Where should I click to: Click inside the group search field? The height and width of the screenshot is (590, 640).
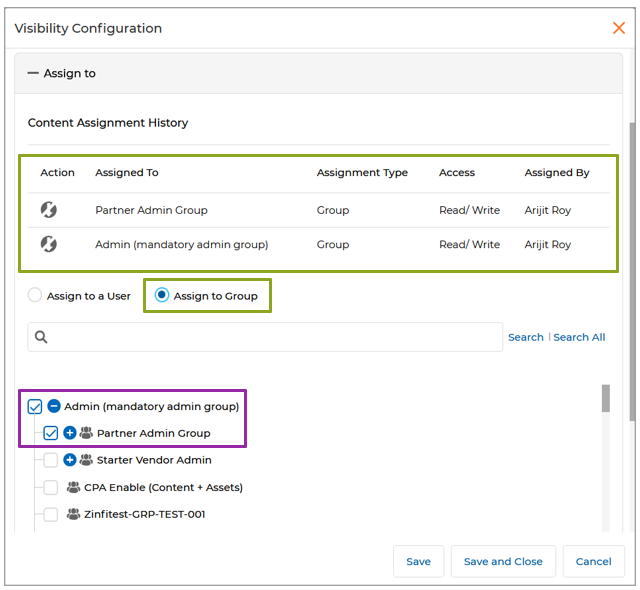pos(270,337)
